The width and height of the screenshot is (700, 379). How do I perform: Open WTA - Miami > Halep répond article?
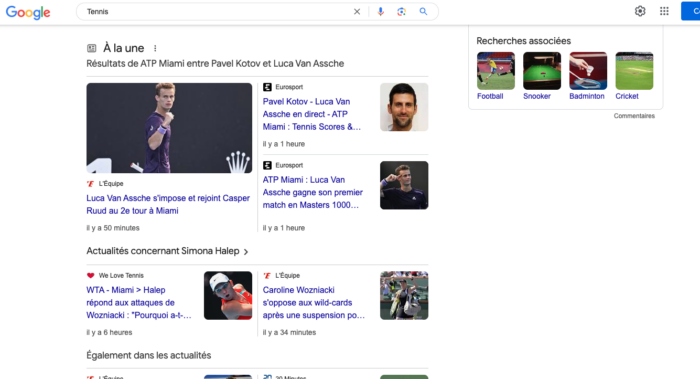click(x=139, y=303)
